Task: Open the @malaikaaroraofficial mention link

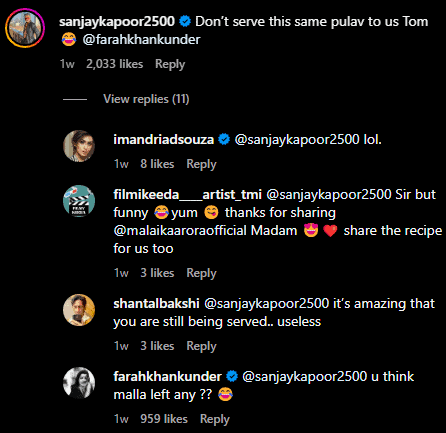Action: click(205, 231)
